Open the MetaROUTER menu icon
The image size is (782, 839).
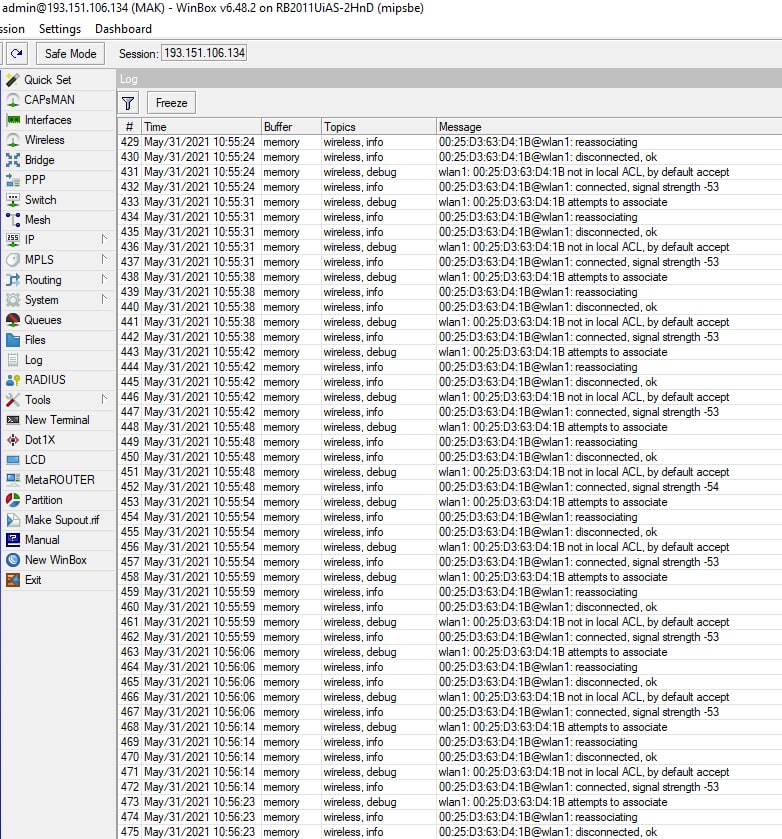pos(13,480)
